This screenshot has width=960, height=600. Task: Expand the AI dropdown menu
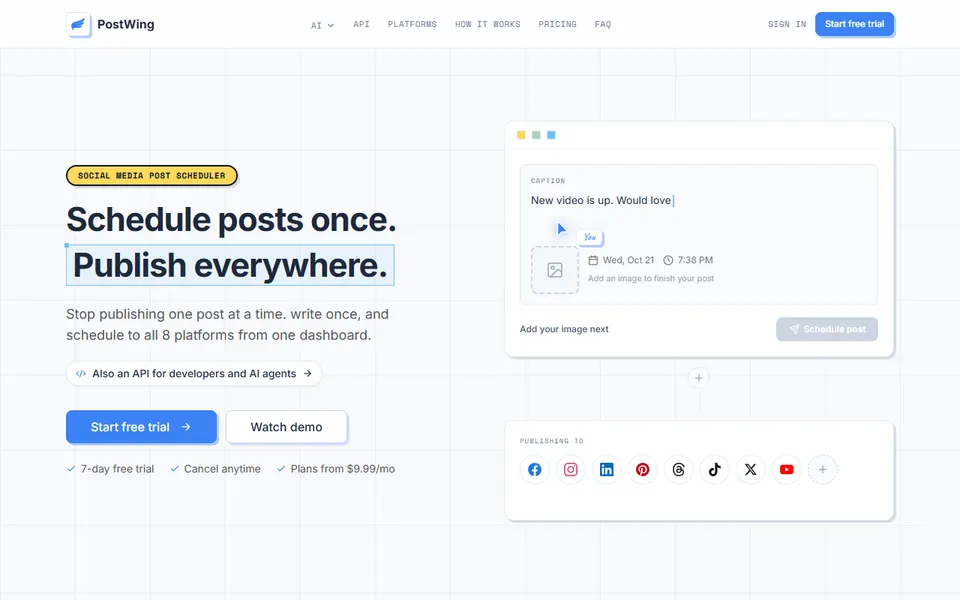pyautogui.click(x=322, y=25)
